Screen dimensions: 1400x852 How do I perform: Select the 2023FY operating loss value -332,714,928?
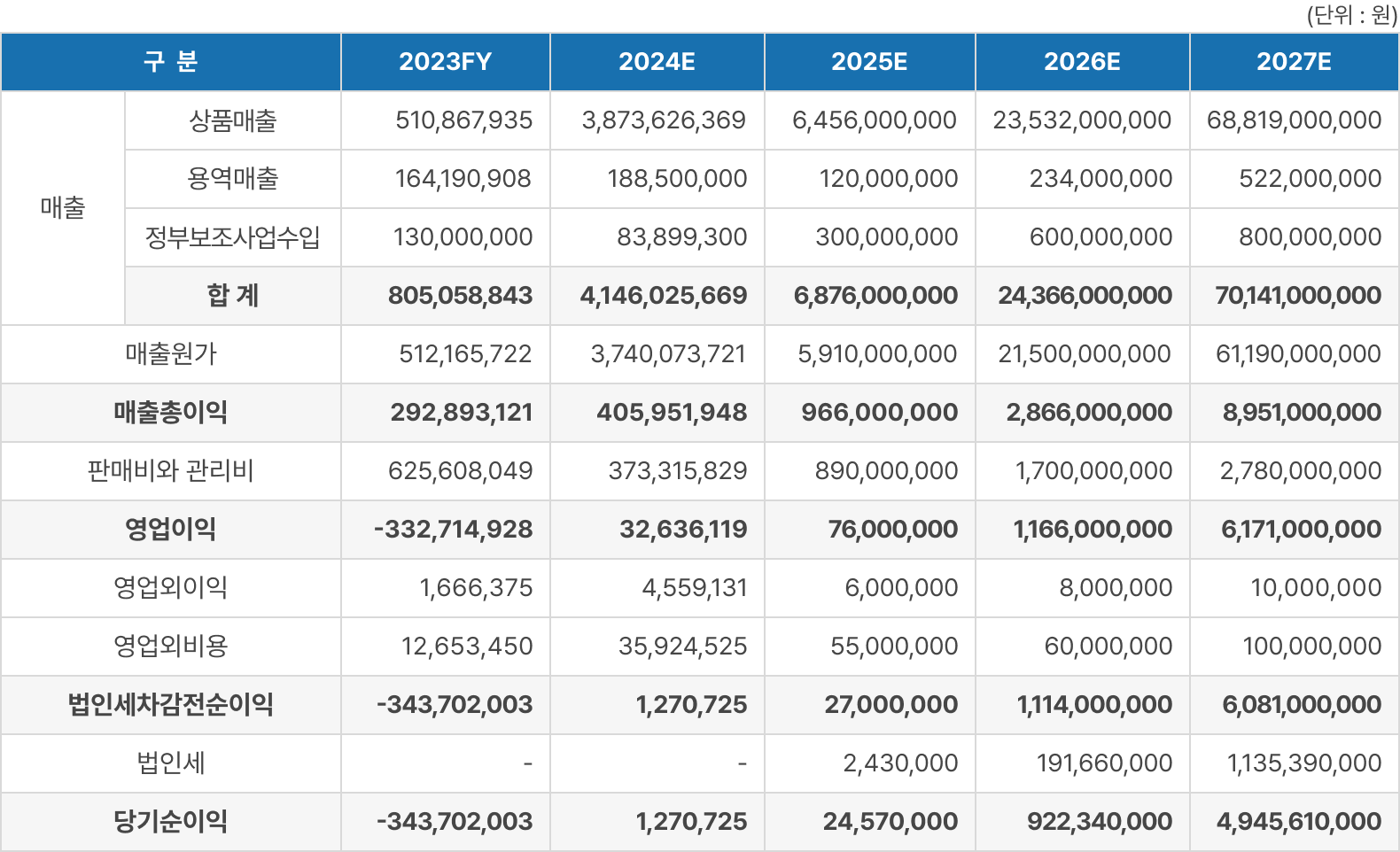coord(453,530)
